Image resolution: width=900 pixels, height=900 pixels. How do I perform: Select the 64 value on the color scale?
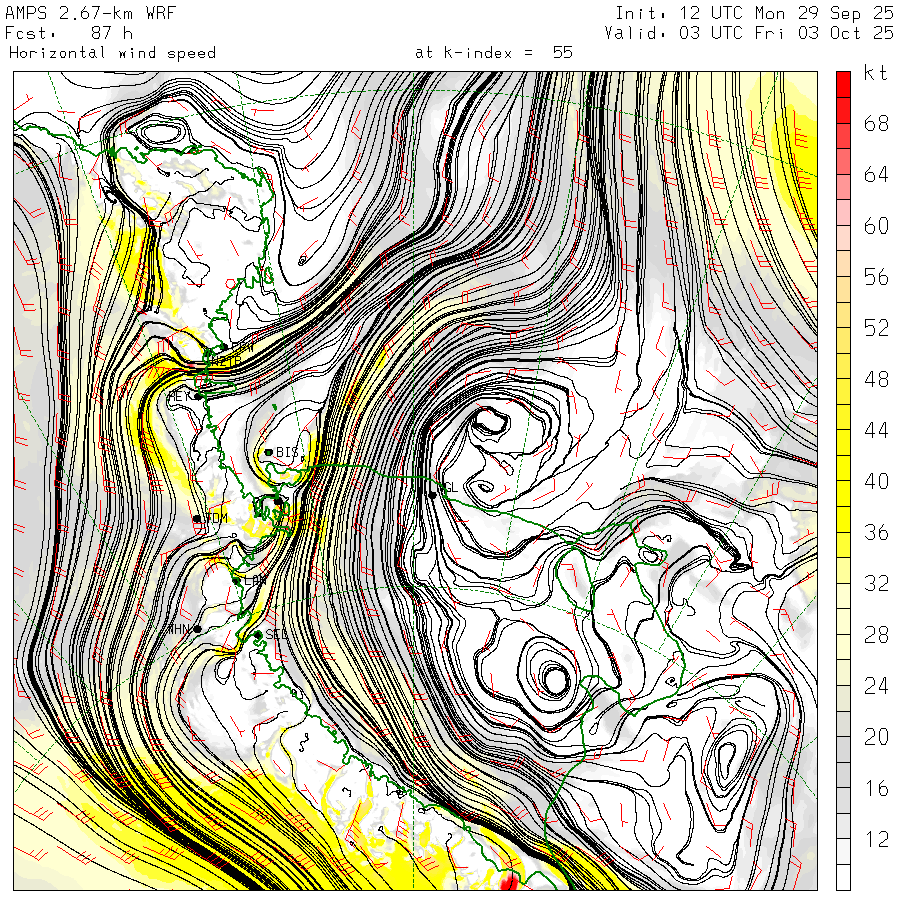(876, 174)
